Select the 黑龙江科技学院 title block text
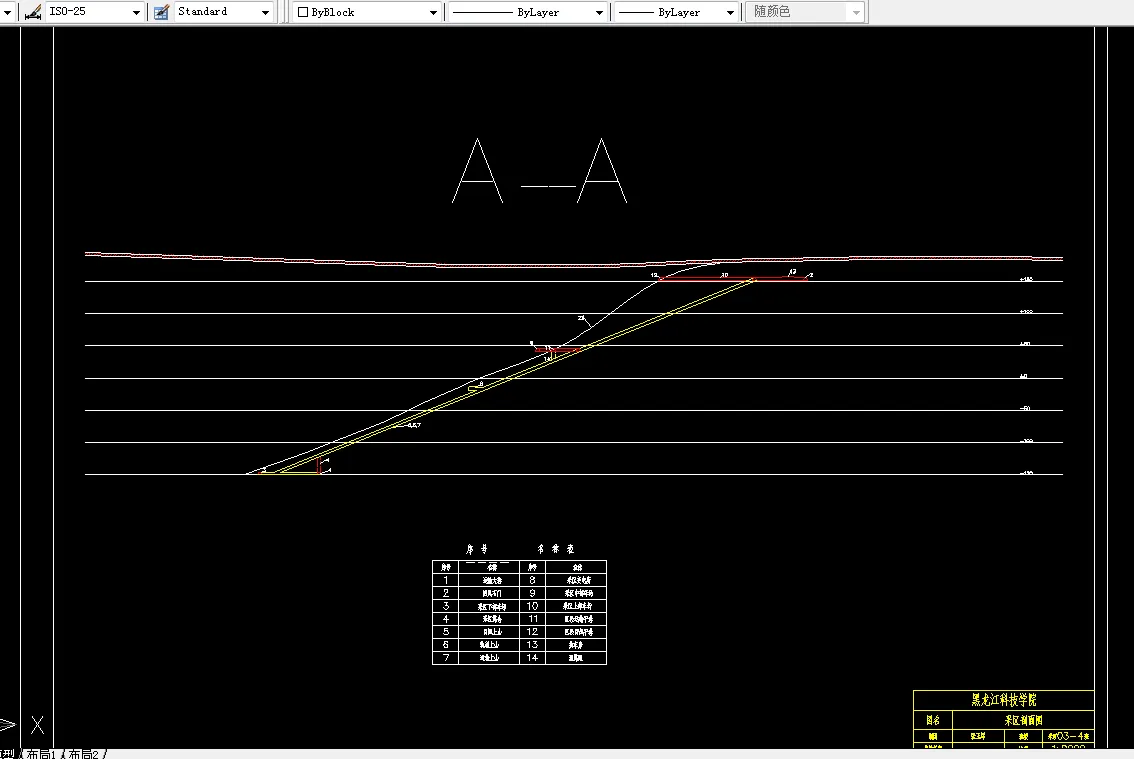 [1004, 700]
